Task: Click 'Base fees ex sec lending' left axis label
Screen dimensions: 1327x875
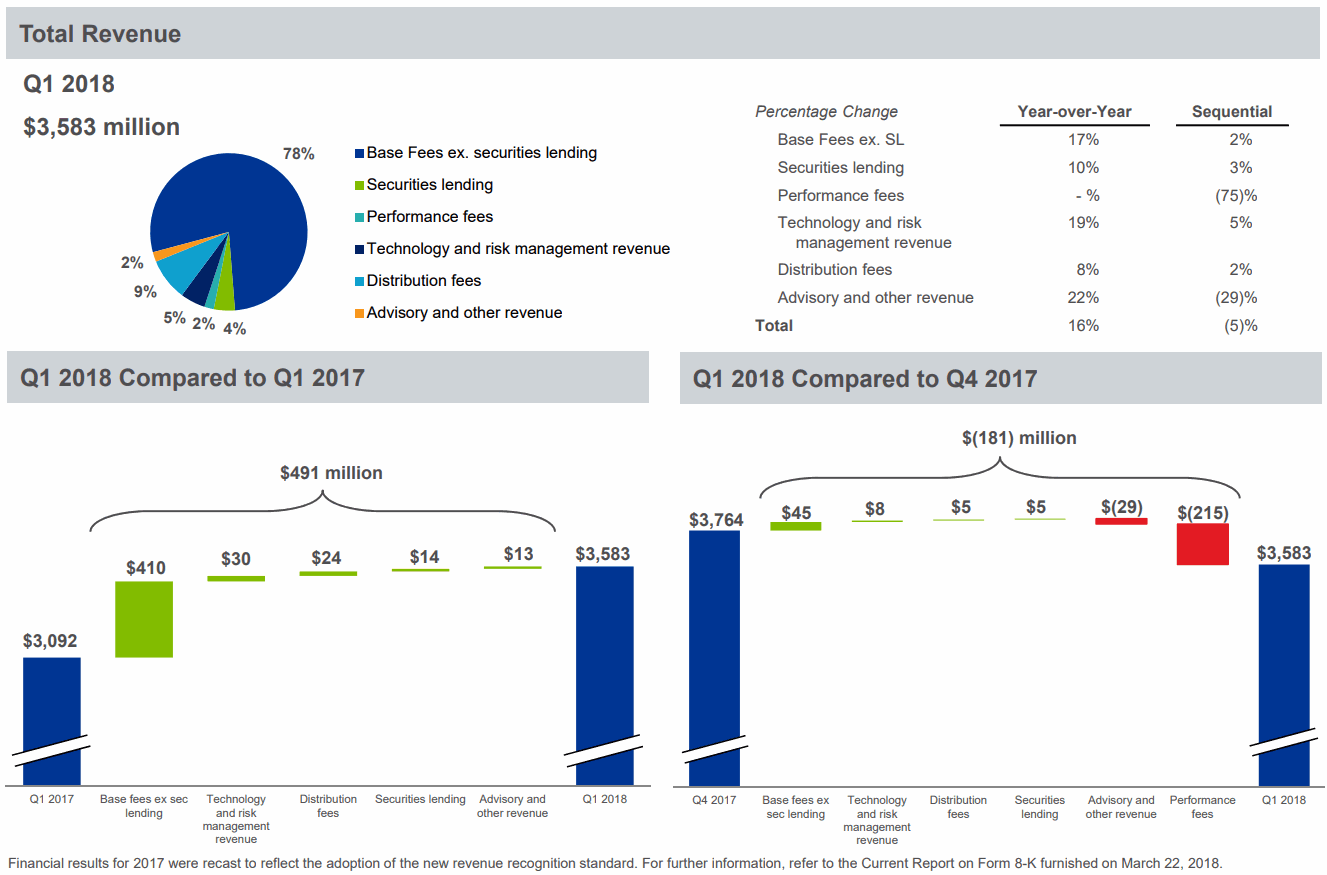Action: click(x=144, y=806)
